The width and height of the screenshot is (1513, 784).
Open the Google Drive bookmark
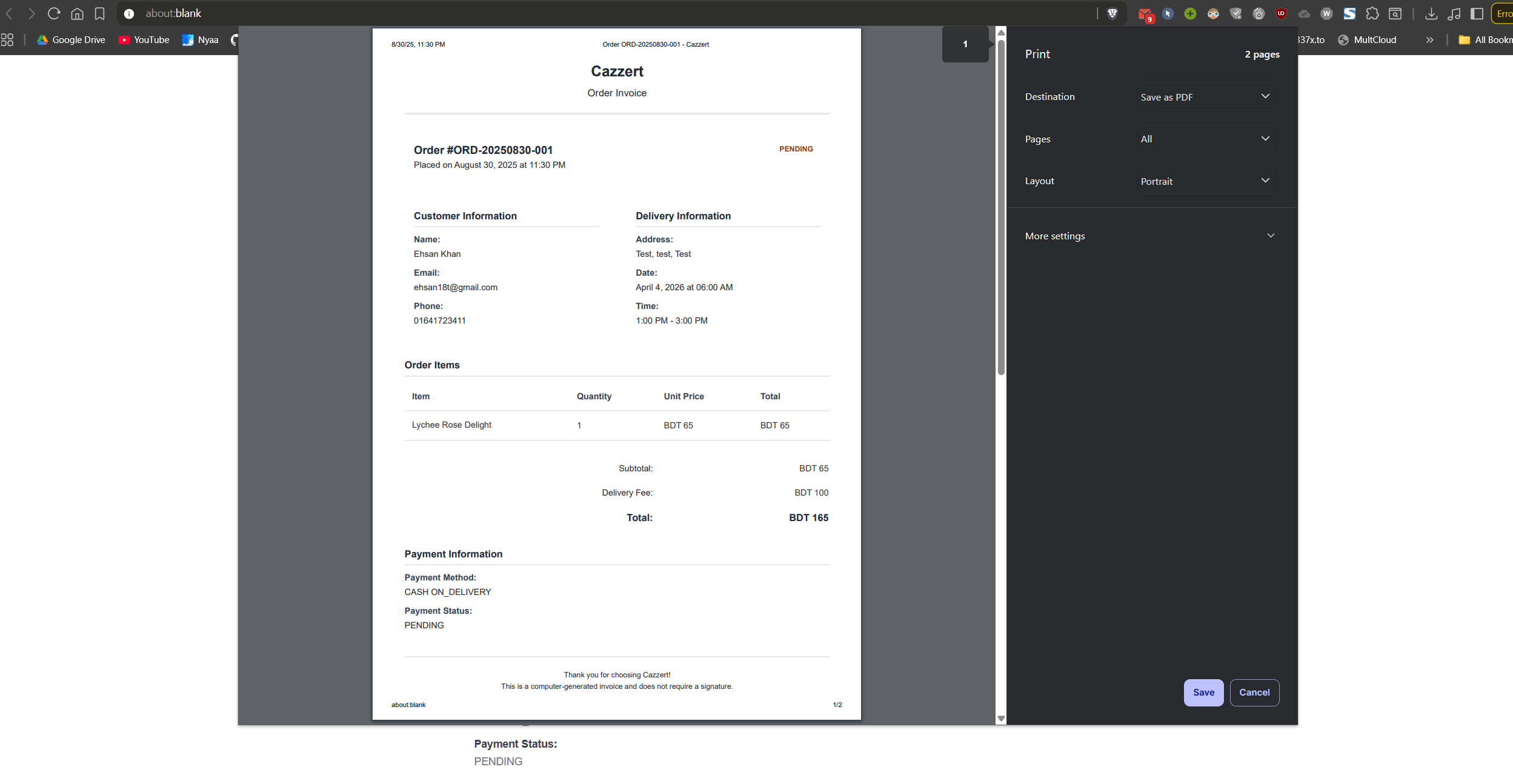tap(71, 39)
